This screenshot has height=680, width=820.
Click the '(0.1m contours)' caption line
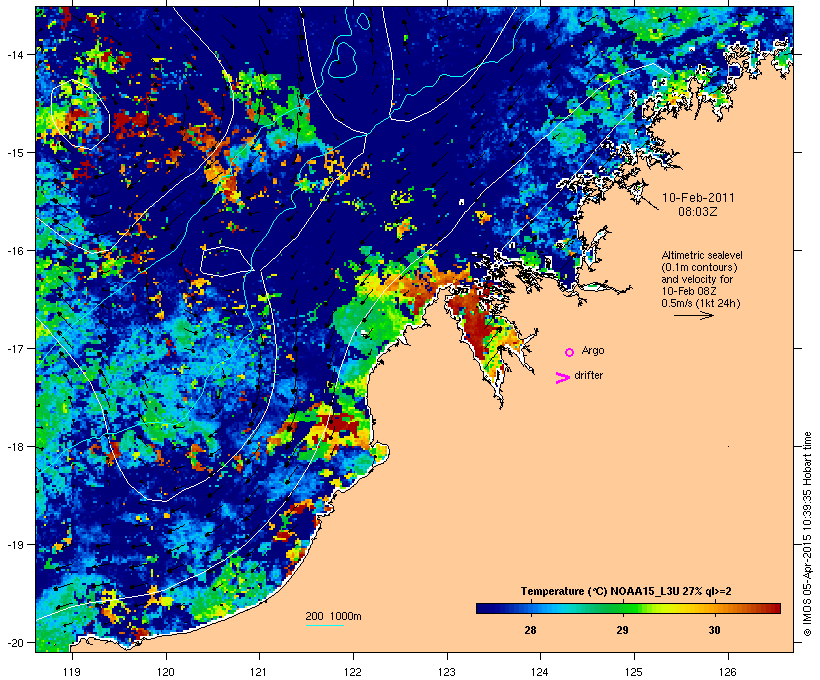[x=699, y=267]
